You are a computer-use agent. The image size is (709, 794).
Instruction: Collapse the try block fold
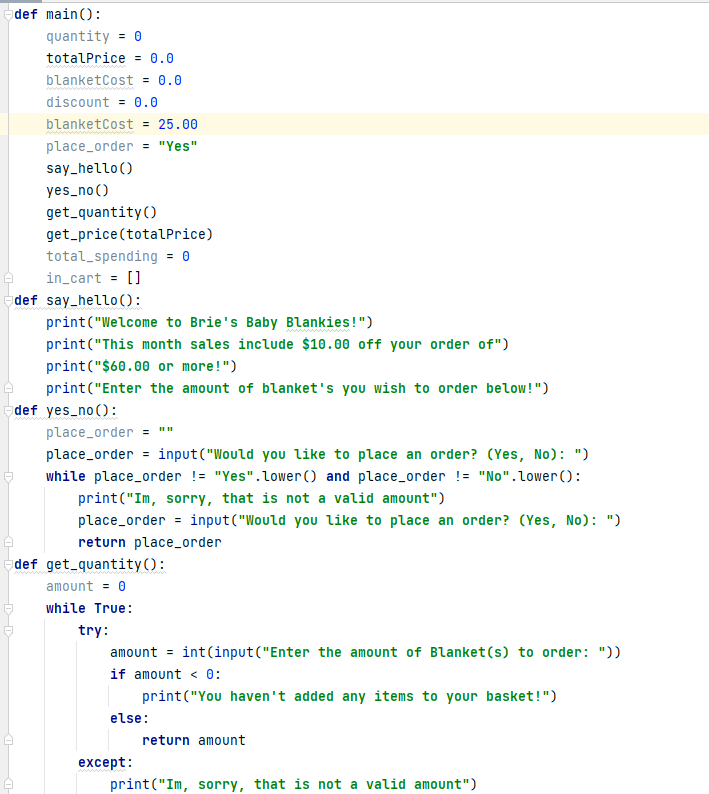pyautogui.click(x=8, y=630)
